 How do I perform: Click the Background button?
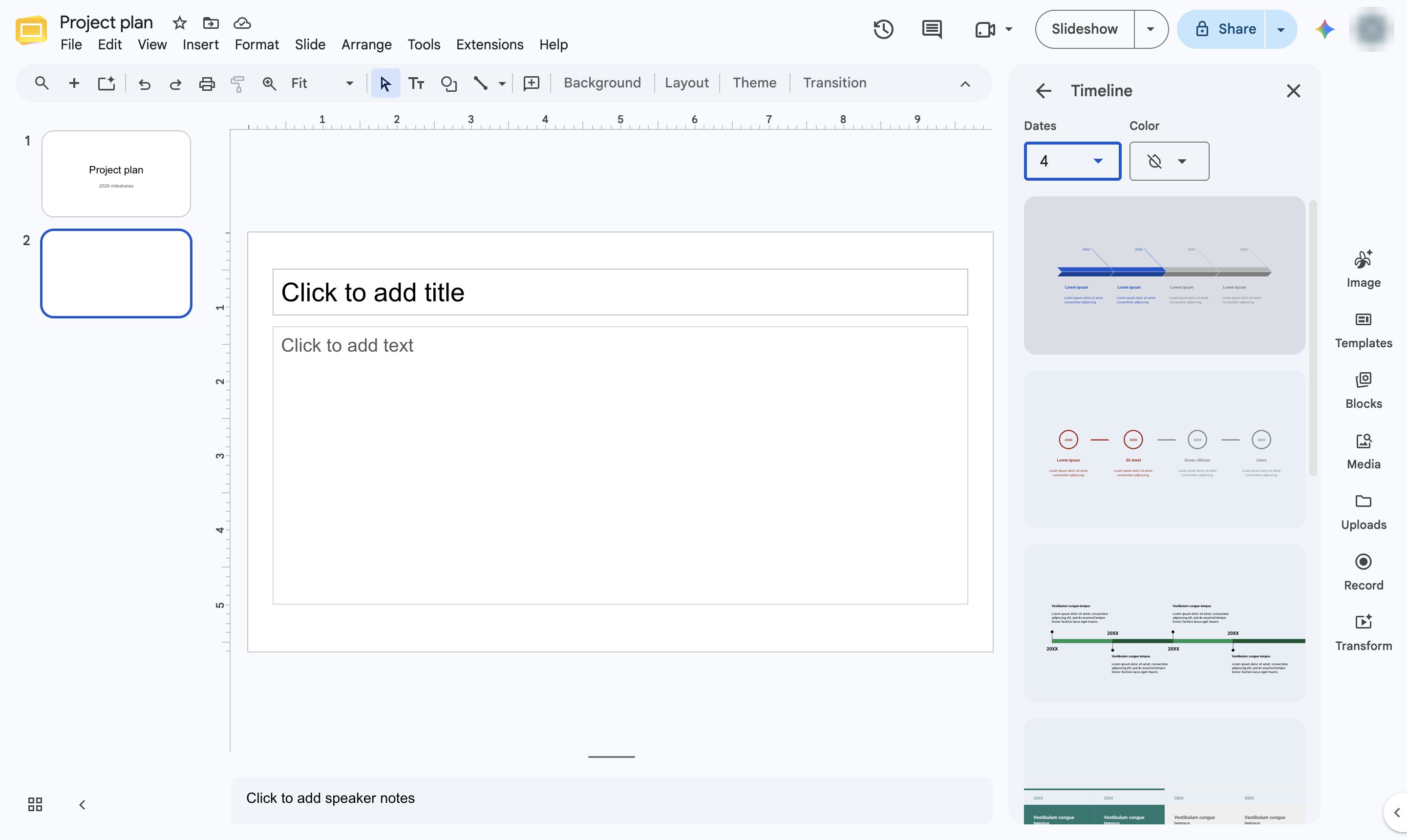tap(602, 83)
